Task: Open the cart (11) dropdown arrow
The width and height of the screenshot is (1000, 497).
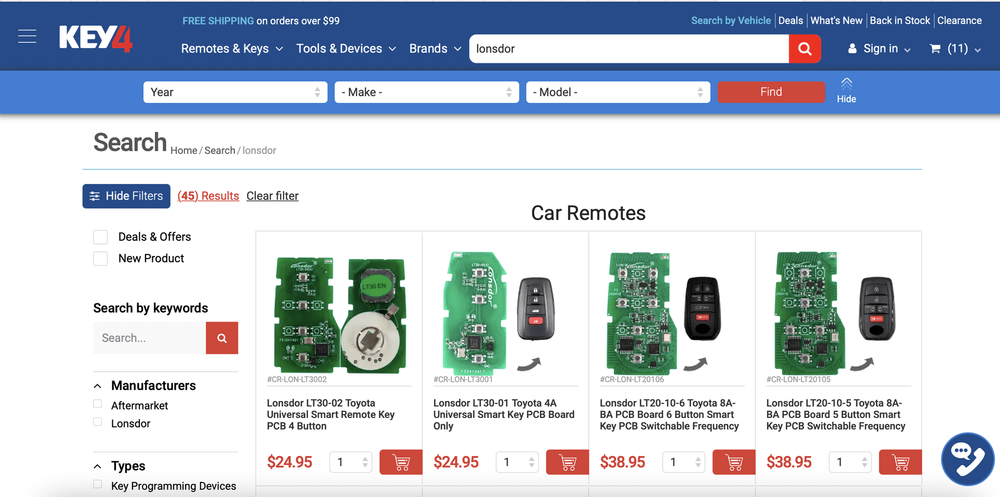Action: pos(977,50)
